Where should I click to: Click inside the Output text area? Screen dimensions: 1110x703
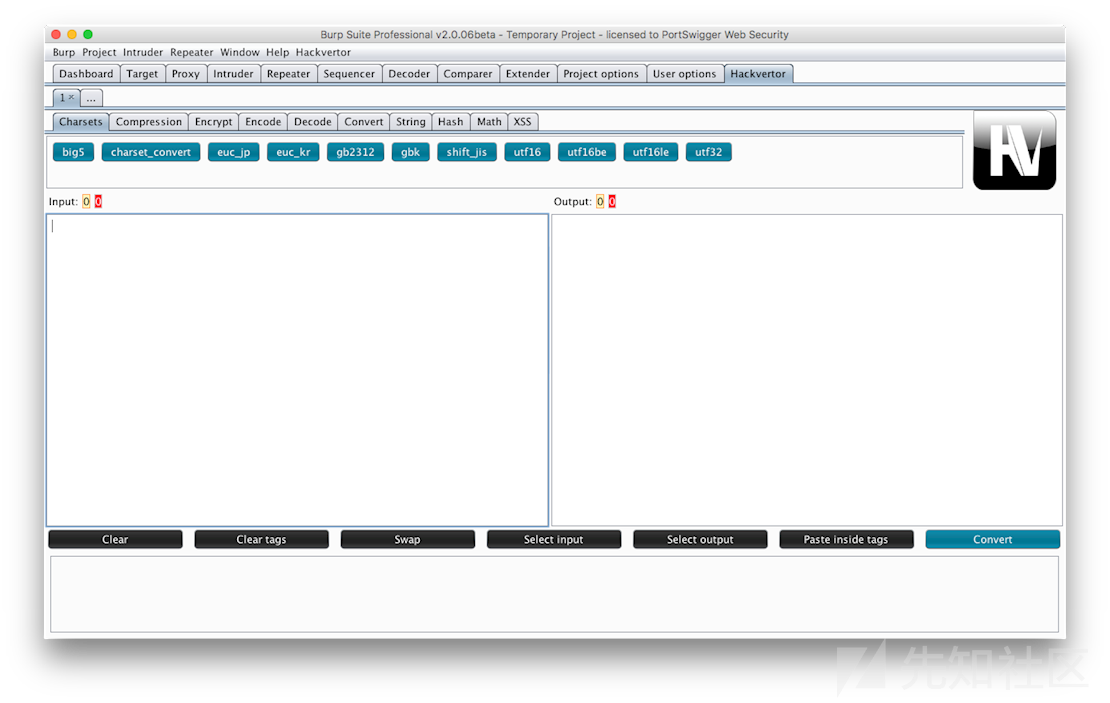806,370
